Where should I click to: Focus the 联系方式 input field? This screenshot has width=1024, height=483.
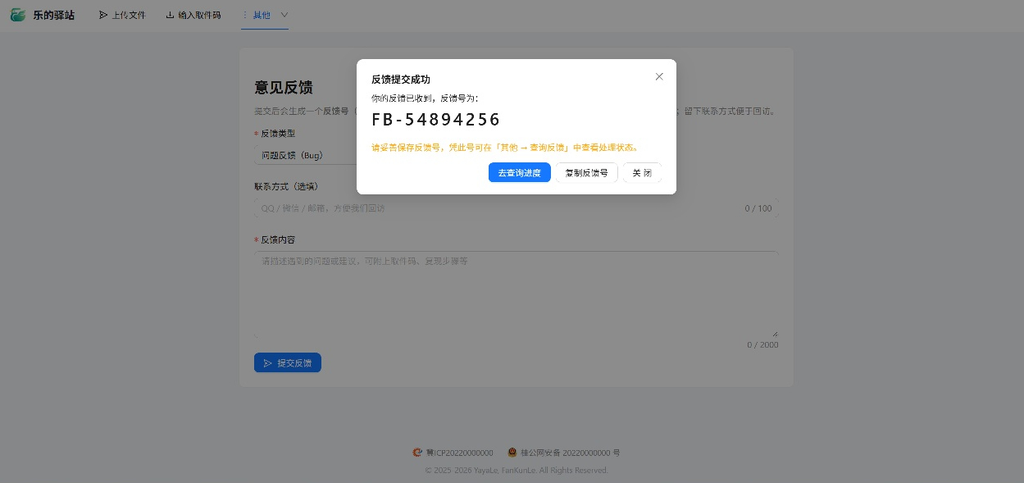[x=516, y=208]
